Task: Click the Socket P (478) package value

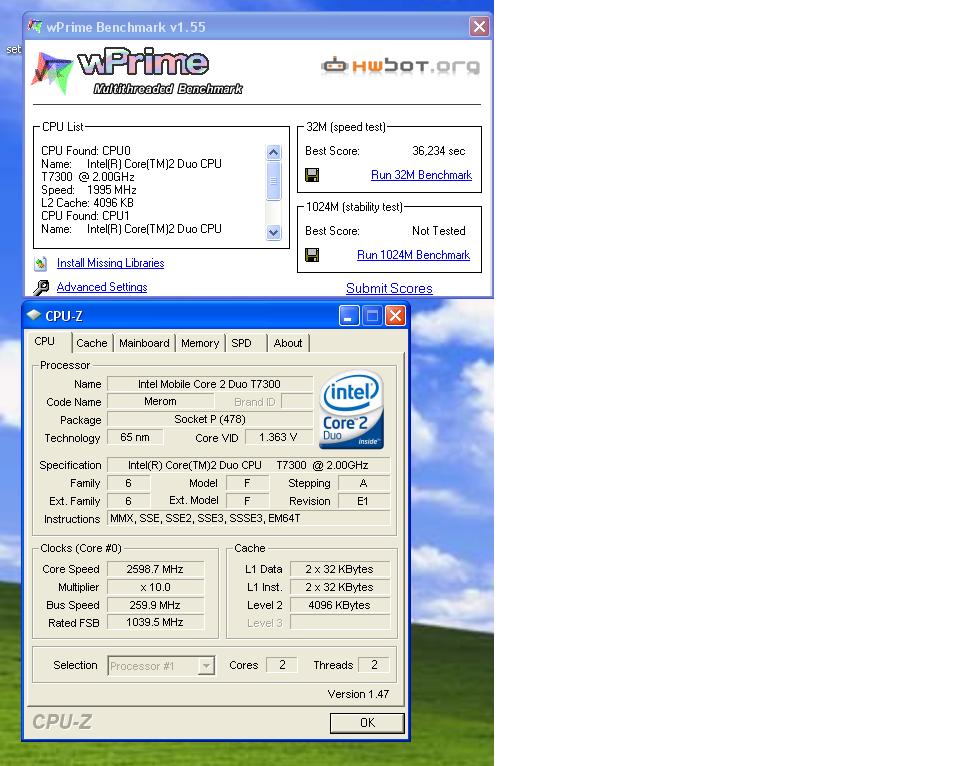Action: [209, 419]
